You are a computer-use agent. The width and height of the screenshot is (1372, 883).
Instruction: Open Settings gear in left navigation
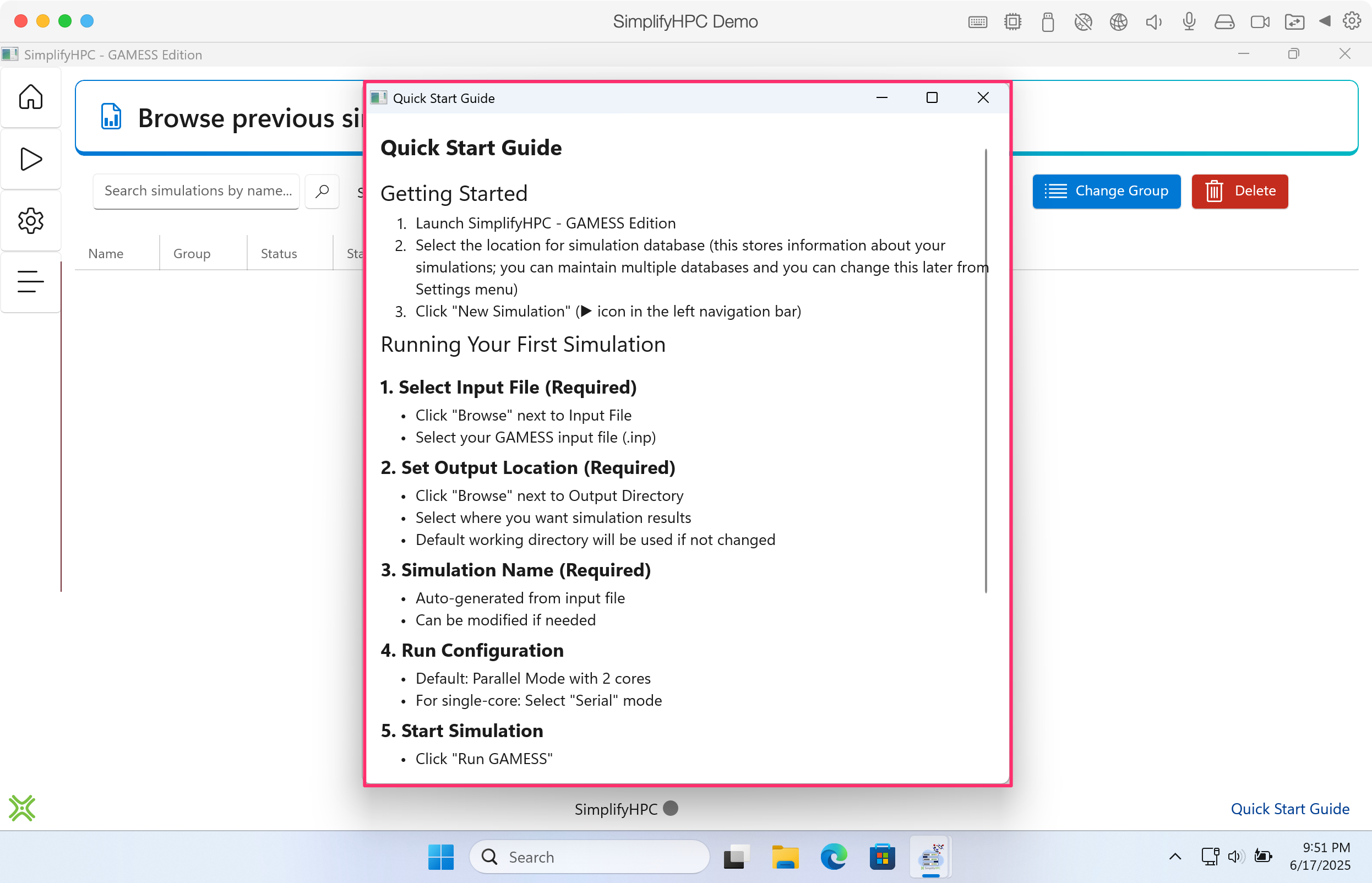pos(30,221)
